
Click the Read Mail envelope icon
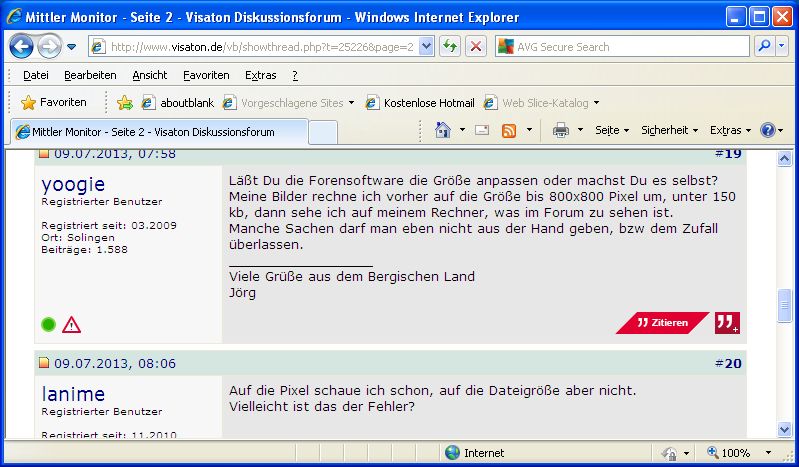[x=482, y=131]
